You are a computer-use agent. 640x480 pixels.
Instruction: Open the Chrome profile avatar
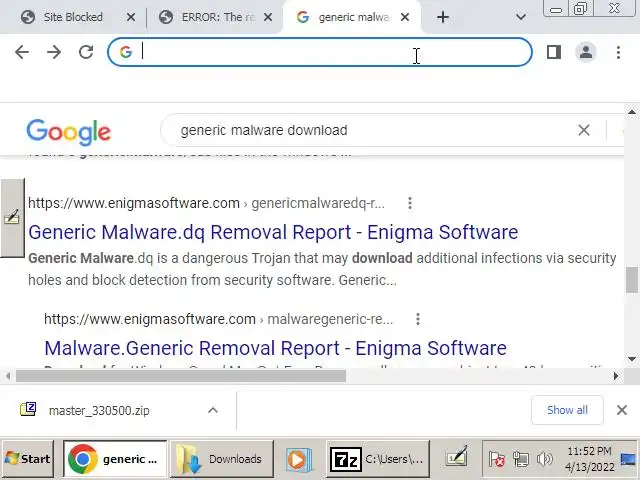pyautogui.click(x=586, y=52)
